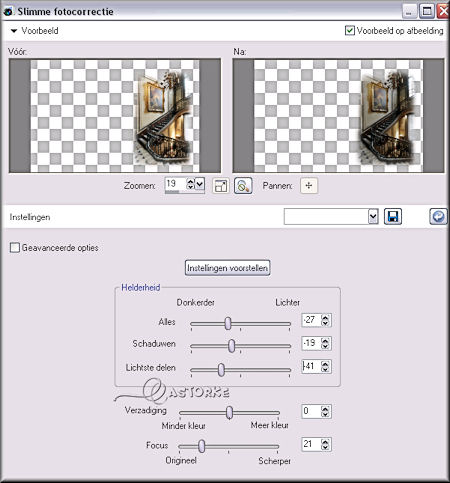This screenshot has width=450, height=483.
Task: Enable Geavanceerde opties checkbox
Action: 15,248
